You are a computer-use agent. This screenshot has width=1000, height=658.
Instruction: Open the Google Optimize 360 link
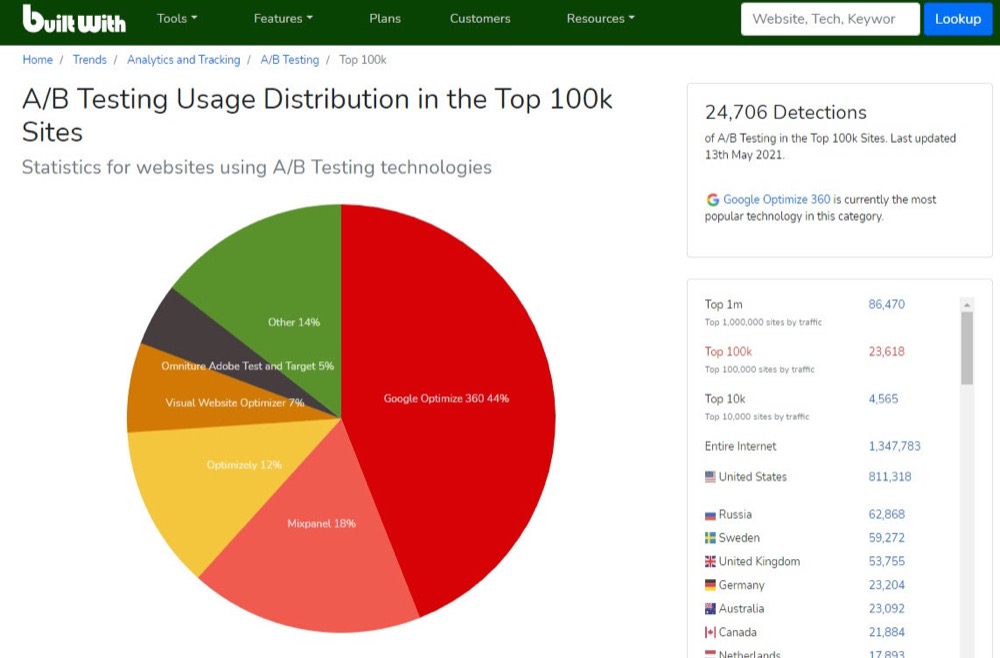(776, 200)
